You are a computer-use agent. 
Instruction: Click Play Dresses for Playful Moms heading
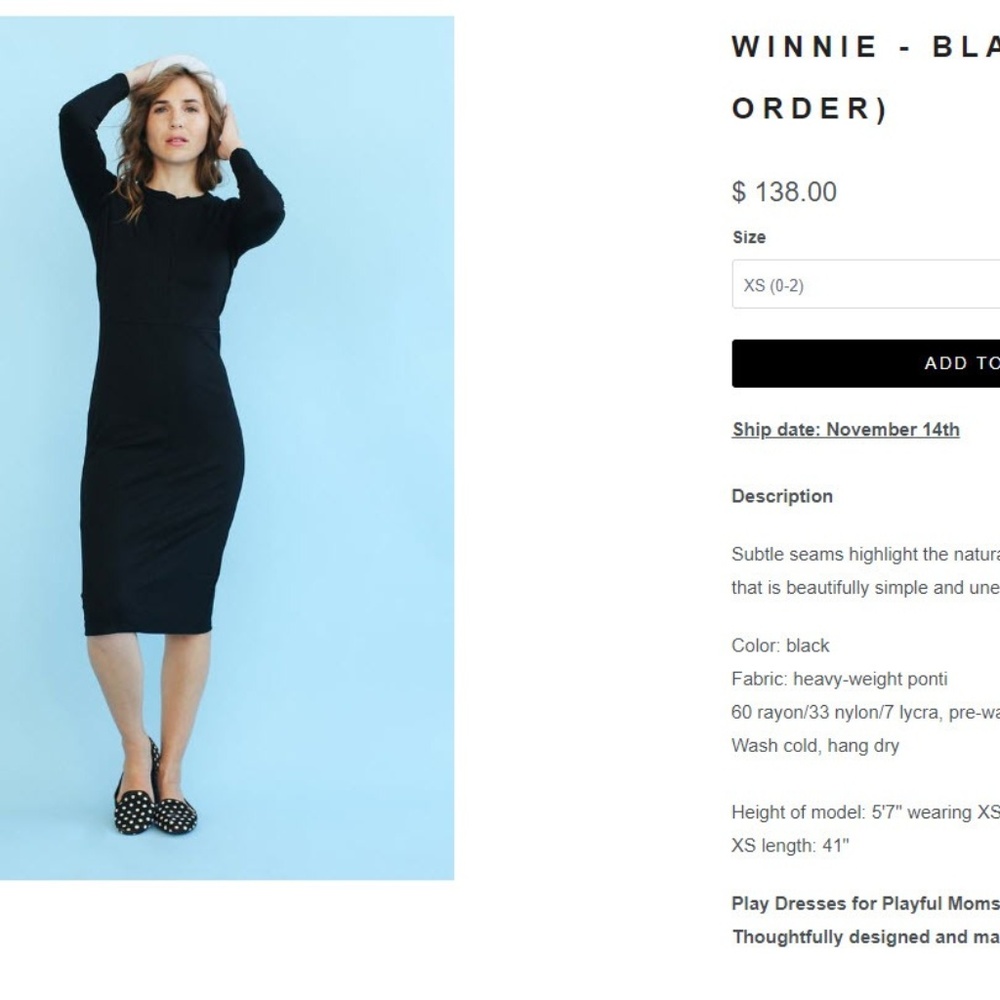(x=865, y=903)
